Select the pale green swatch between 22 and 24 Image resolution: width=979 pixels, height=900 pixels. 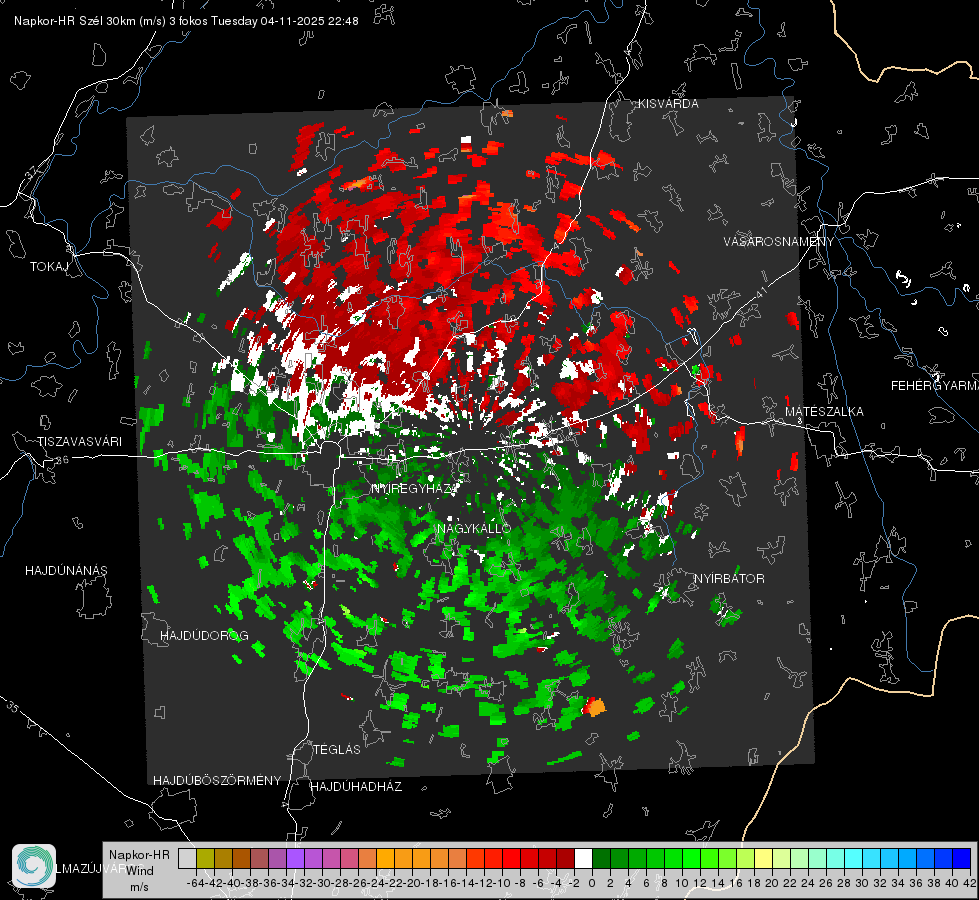799,858
